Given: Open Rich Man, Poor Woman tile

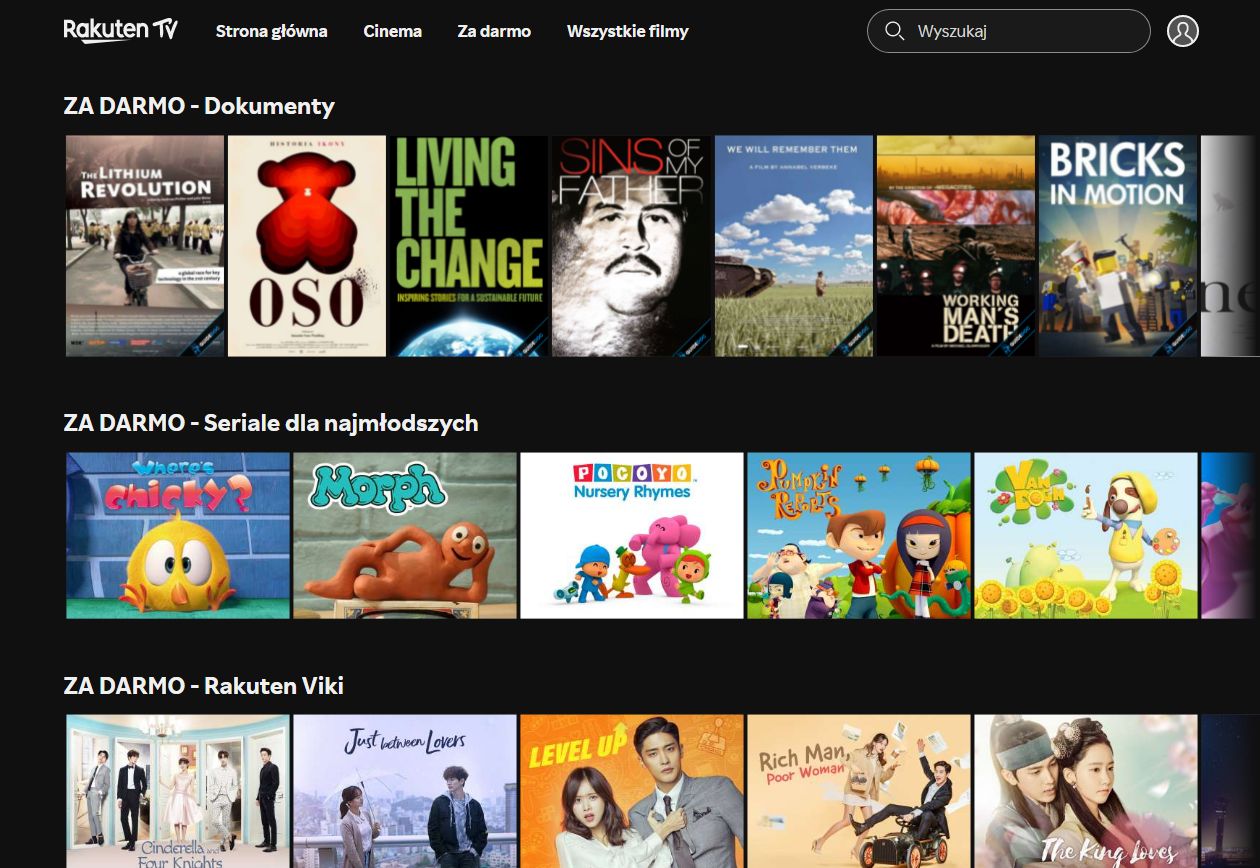Looking at the screenshot, I should click(x=859, y=791).
